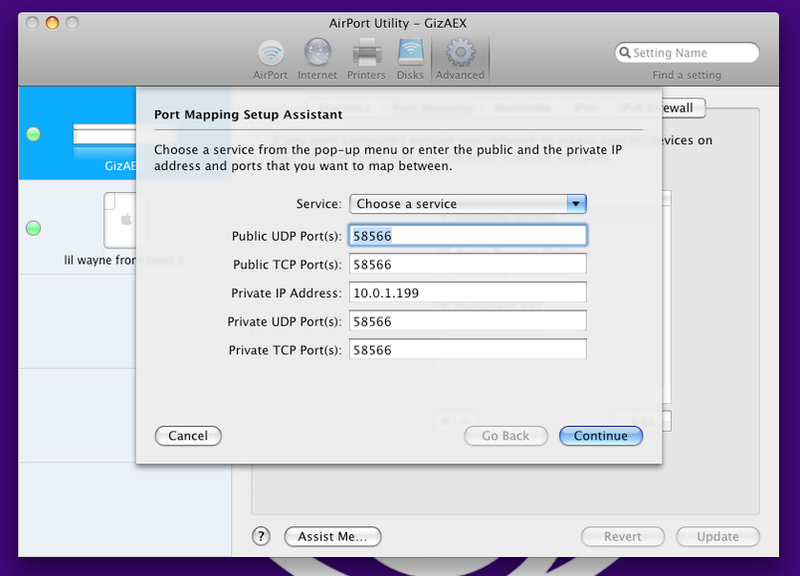Click the Service dropdown arrow button
The height and width of the screenshot is (576, 800).
click(x=576, y=204)
